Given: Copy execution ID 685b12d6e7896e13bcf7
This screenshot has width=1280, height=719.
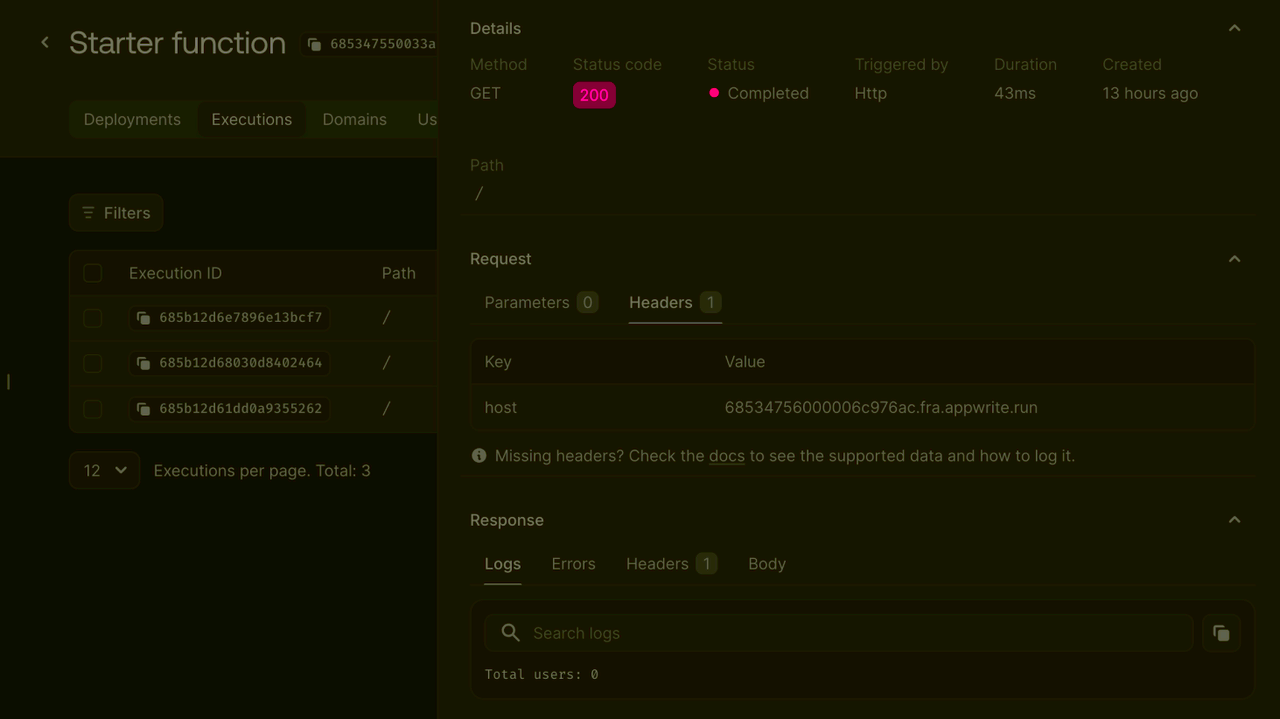Looking at the screenshot, I should coord(142,317).
